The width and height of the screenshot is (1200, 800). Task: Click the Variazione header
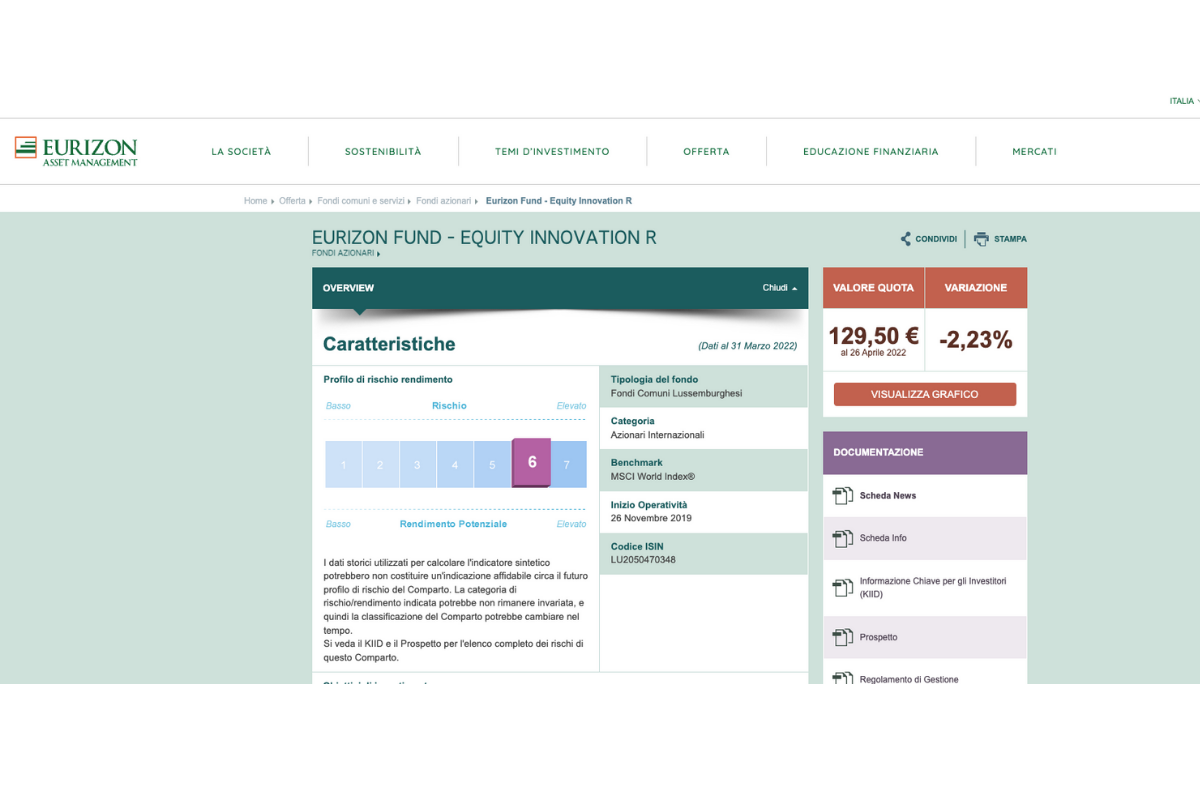(976, 288)
